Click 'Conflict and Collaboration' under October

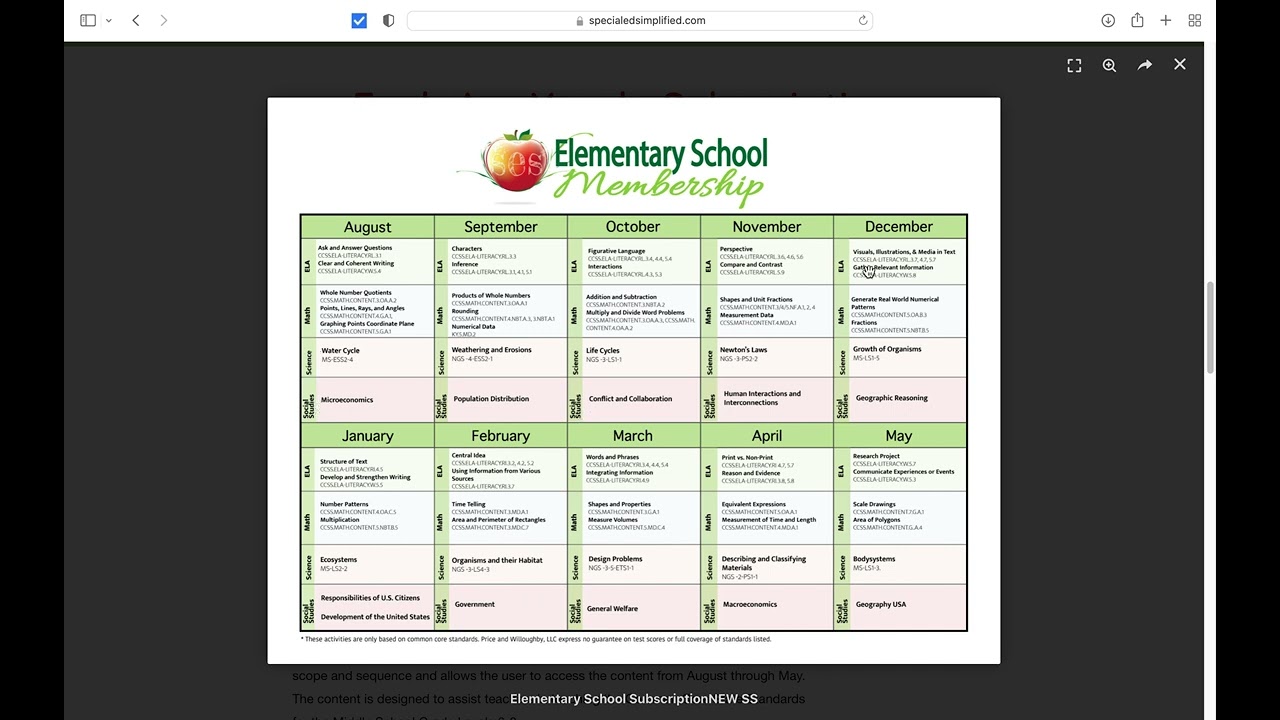[x=630, y=399]
